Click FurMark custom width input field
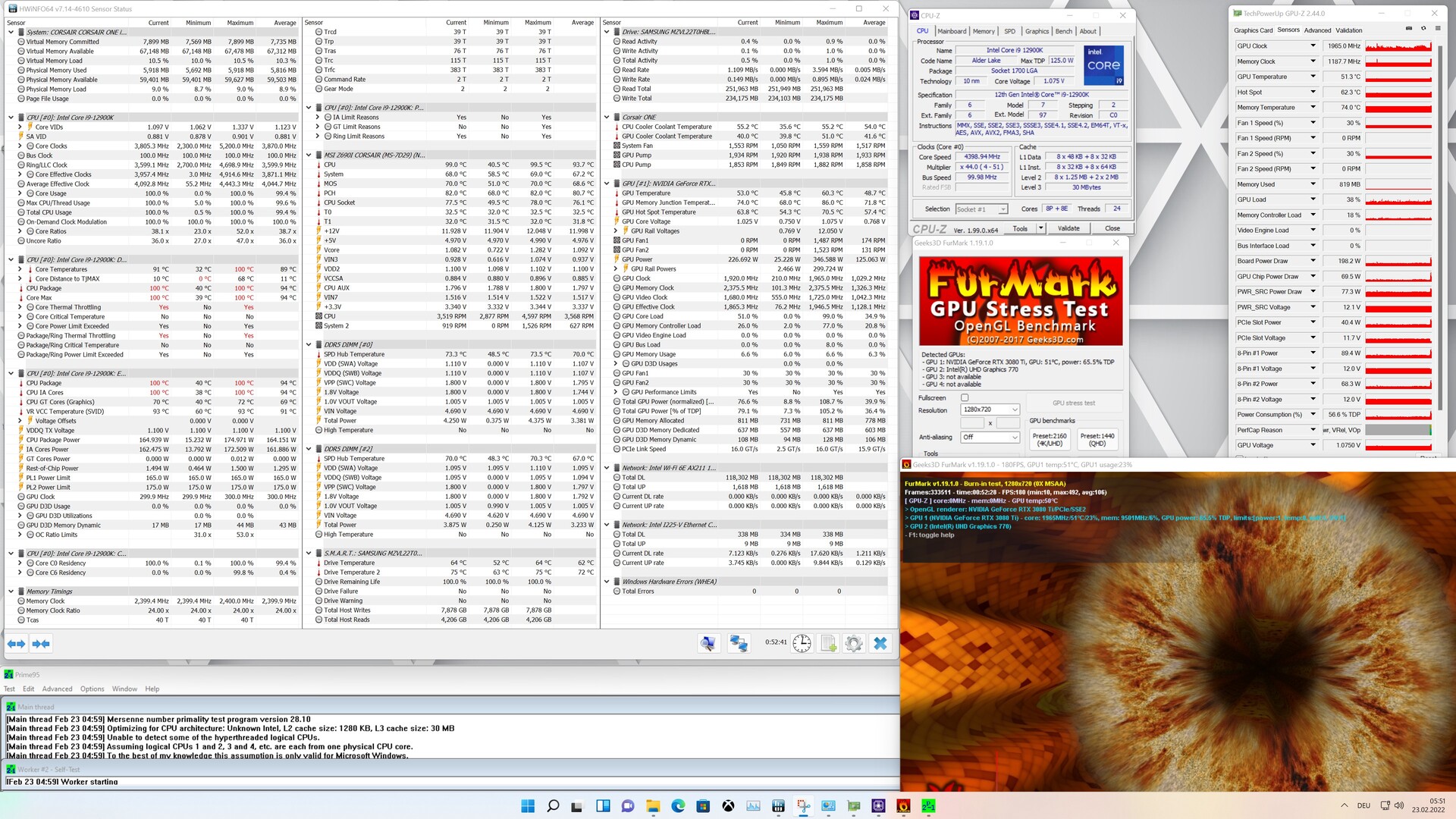This screenshot has width=1456, height=819. point(972,423)
